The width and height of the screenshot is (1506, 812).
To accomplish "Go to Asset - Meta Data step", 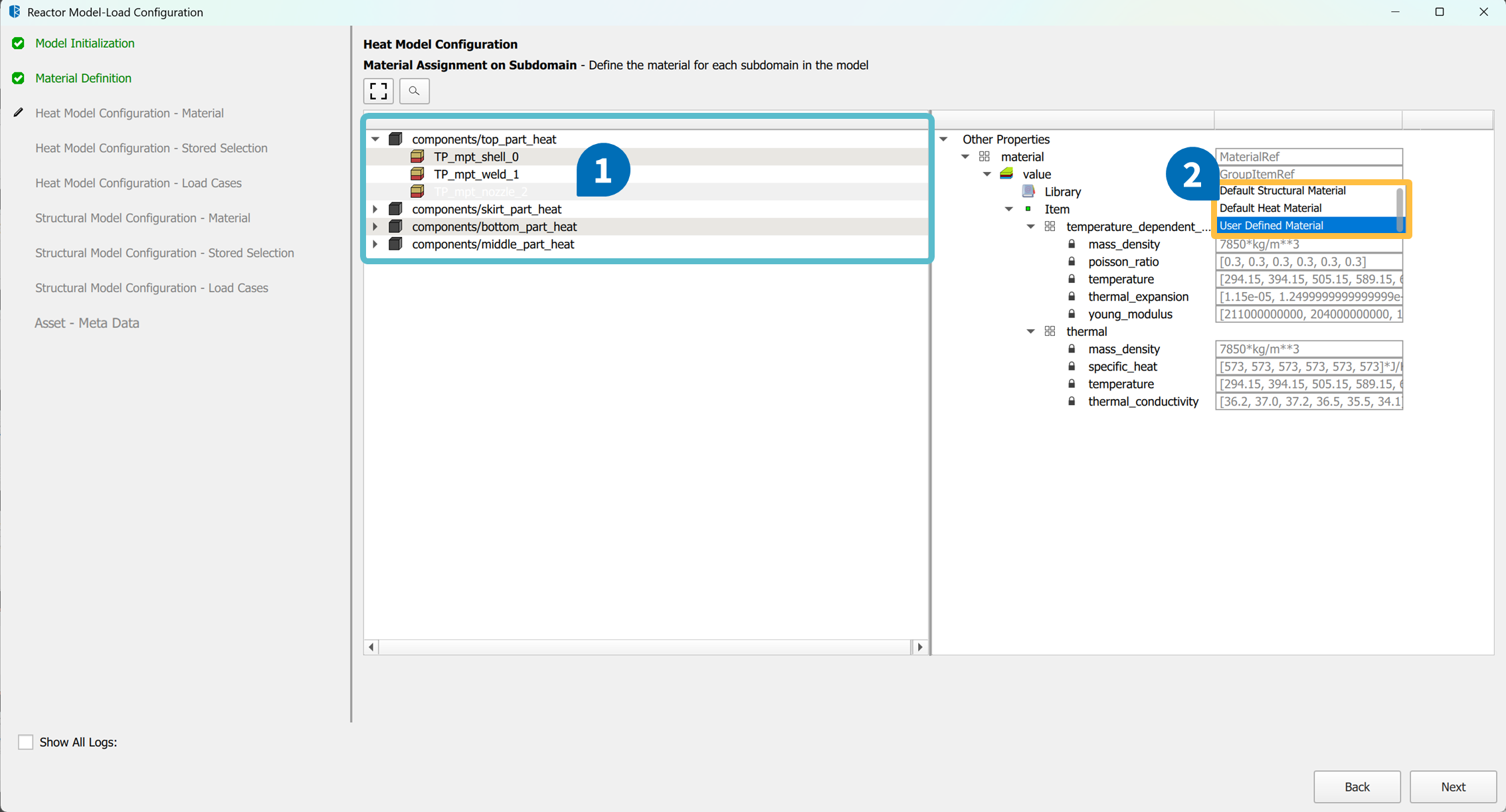I will pos(86,323).
